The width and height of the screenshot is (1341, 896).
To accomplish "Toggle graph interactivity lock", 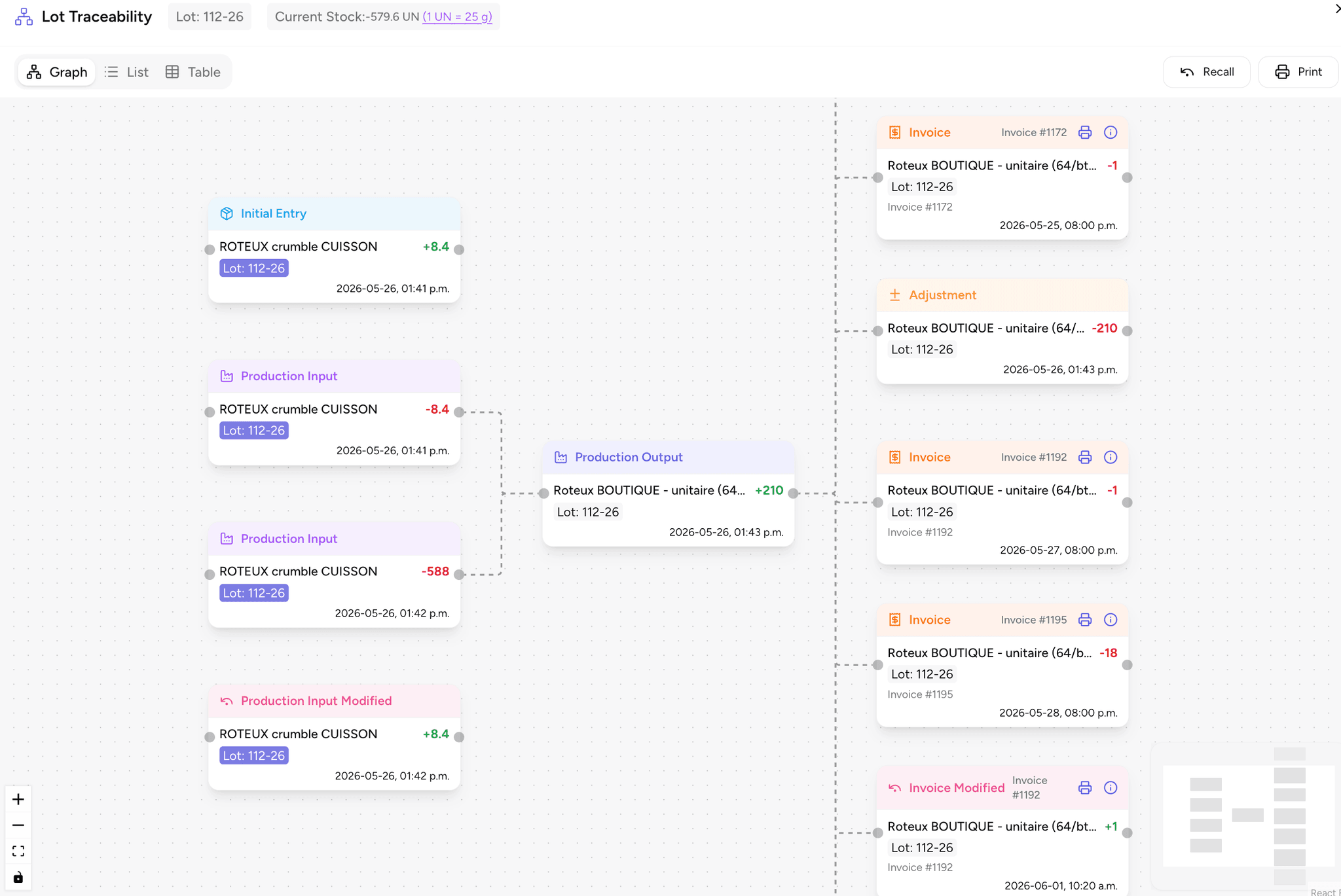I will [18, 878].
